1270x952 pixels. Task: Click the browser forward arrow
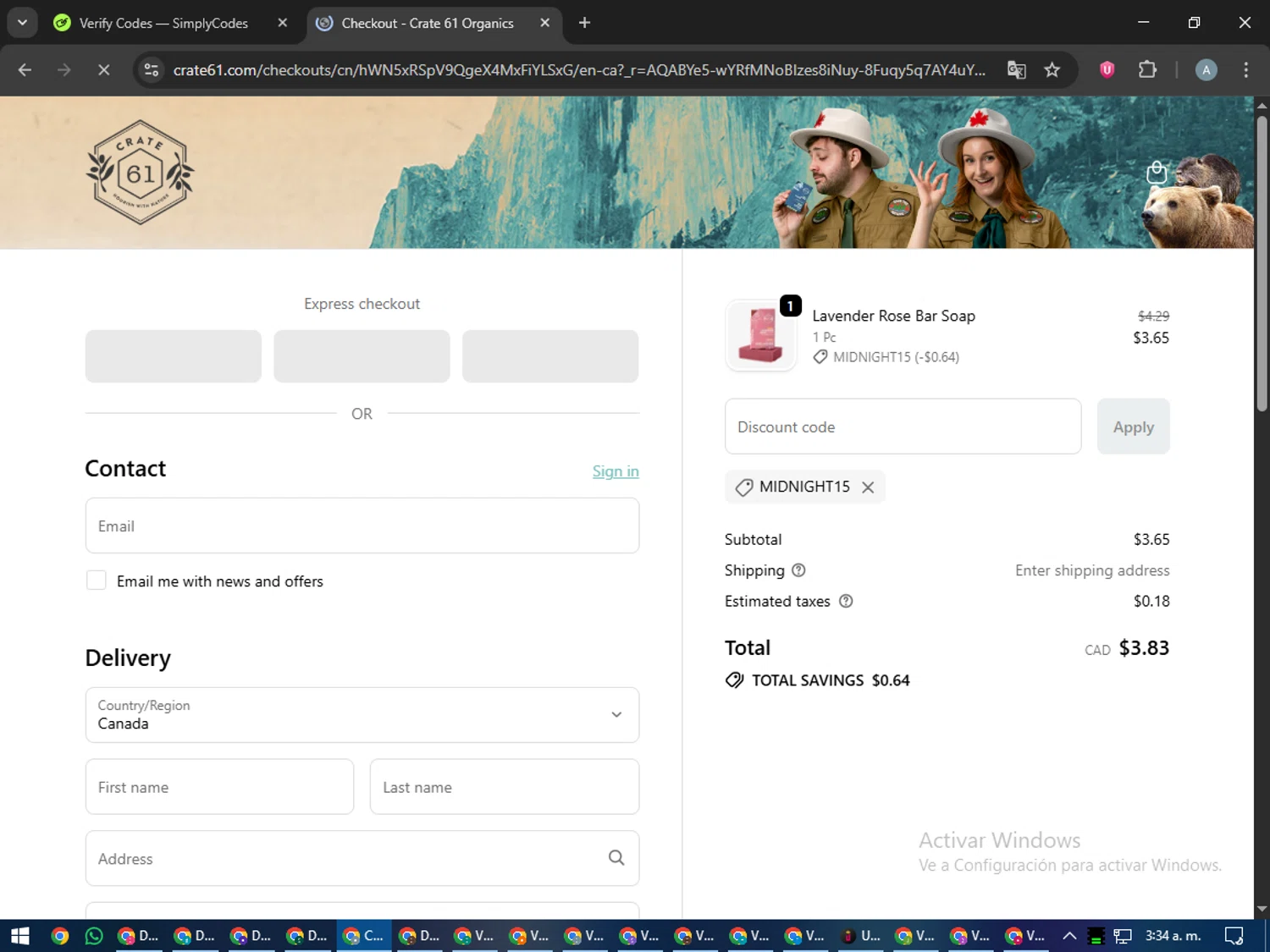[x=64, y=70]
